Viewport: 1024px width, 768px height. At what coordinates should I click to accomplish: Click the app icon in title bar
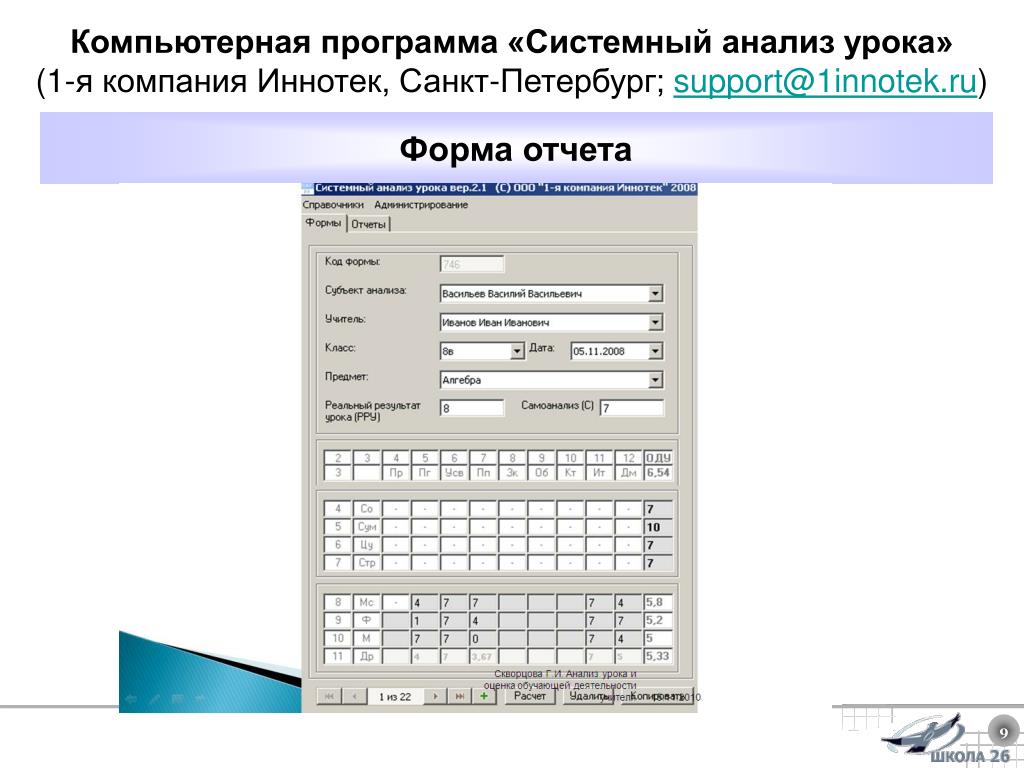[x=307, y=188]
